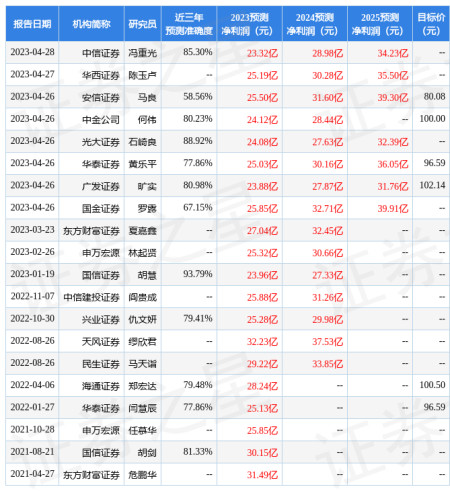450x491 pixels.
Task: Open the 中信建投证券 institution entry
Action: click(x=91, y=297)
